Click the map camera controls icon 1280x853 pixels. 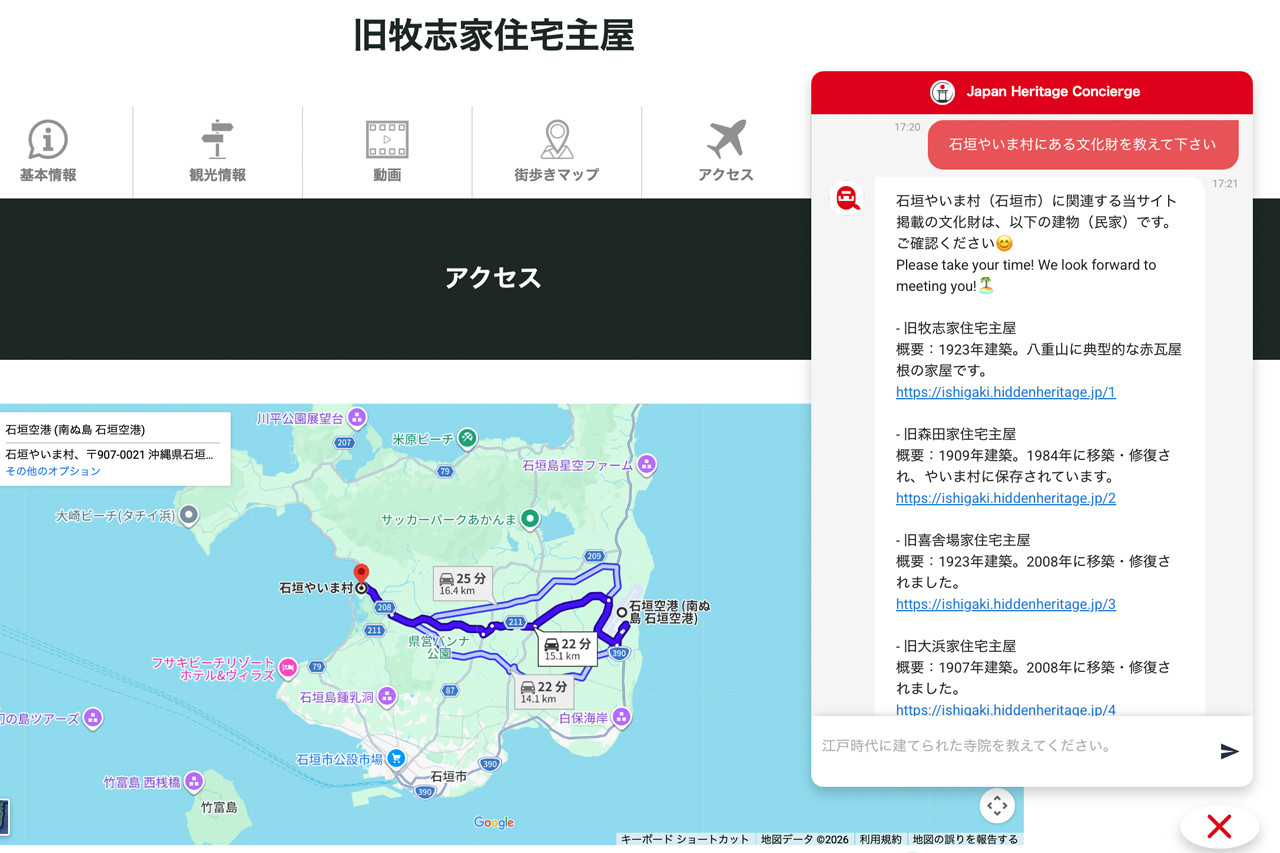tap(996, 805)
